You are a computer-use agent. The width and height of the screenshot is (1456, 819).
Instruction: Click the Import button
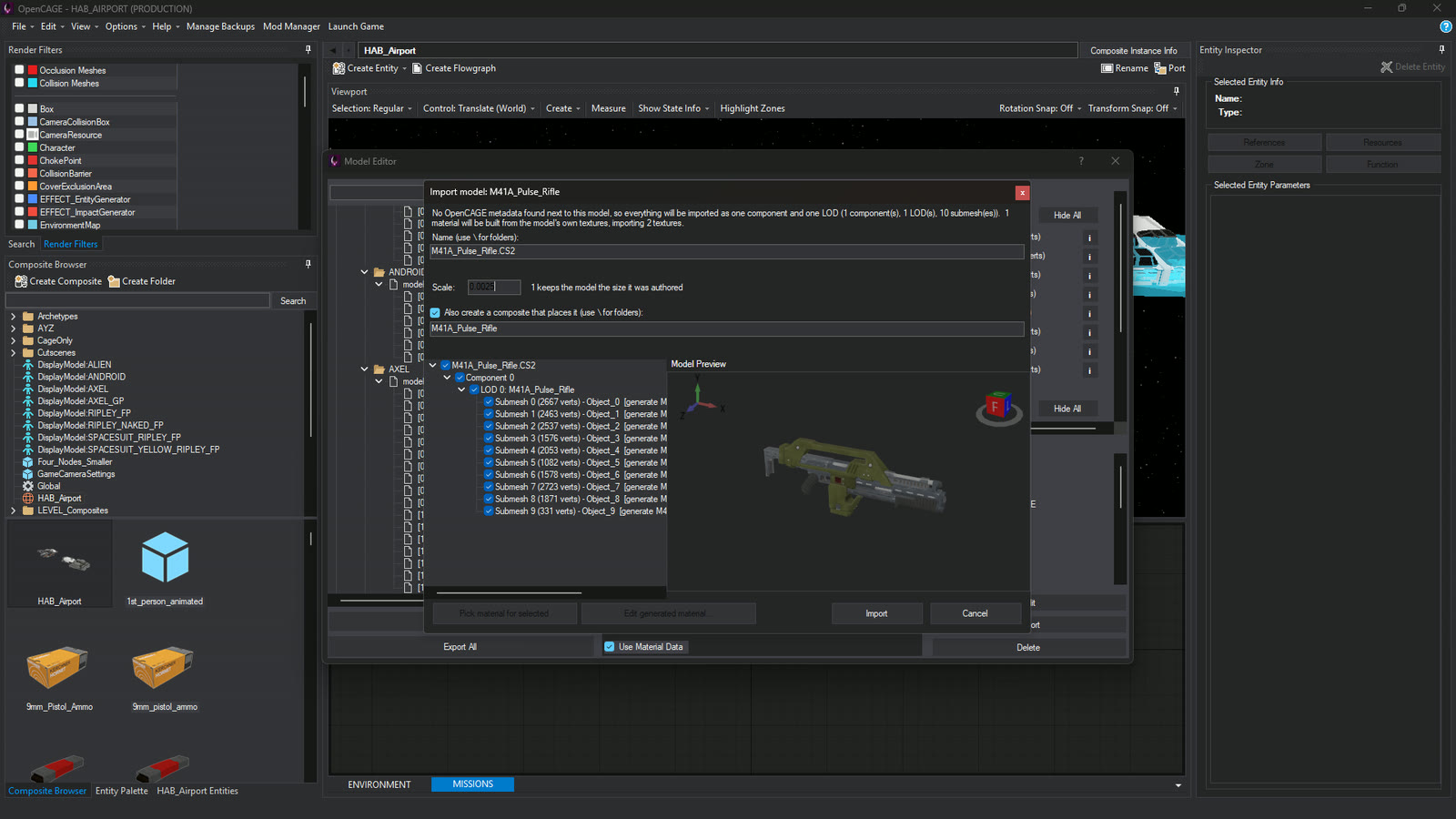click(876, 613)
